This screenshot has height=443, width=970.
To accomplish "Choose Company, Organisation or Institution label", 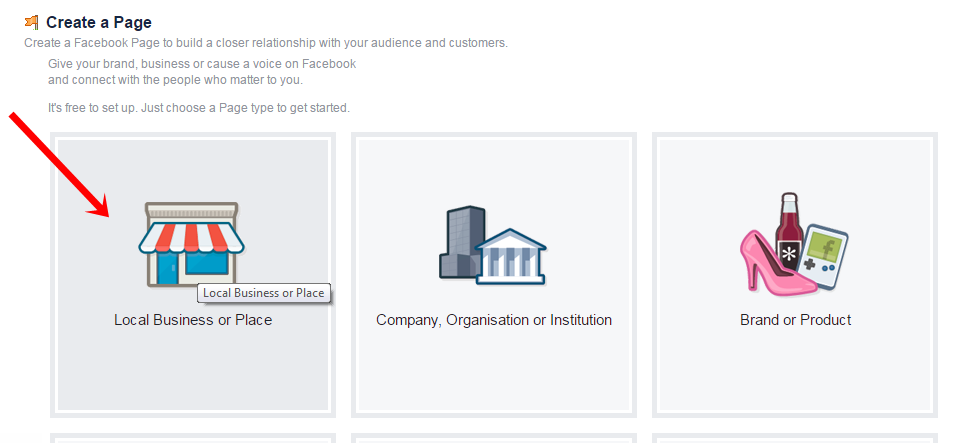I will (x=494, y=320).
